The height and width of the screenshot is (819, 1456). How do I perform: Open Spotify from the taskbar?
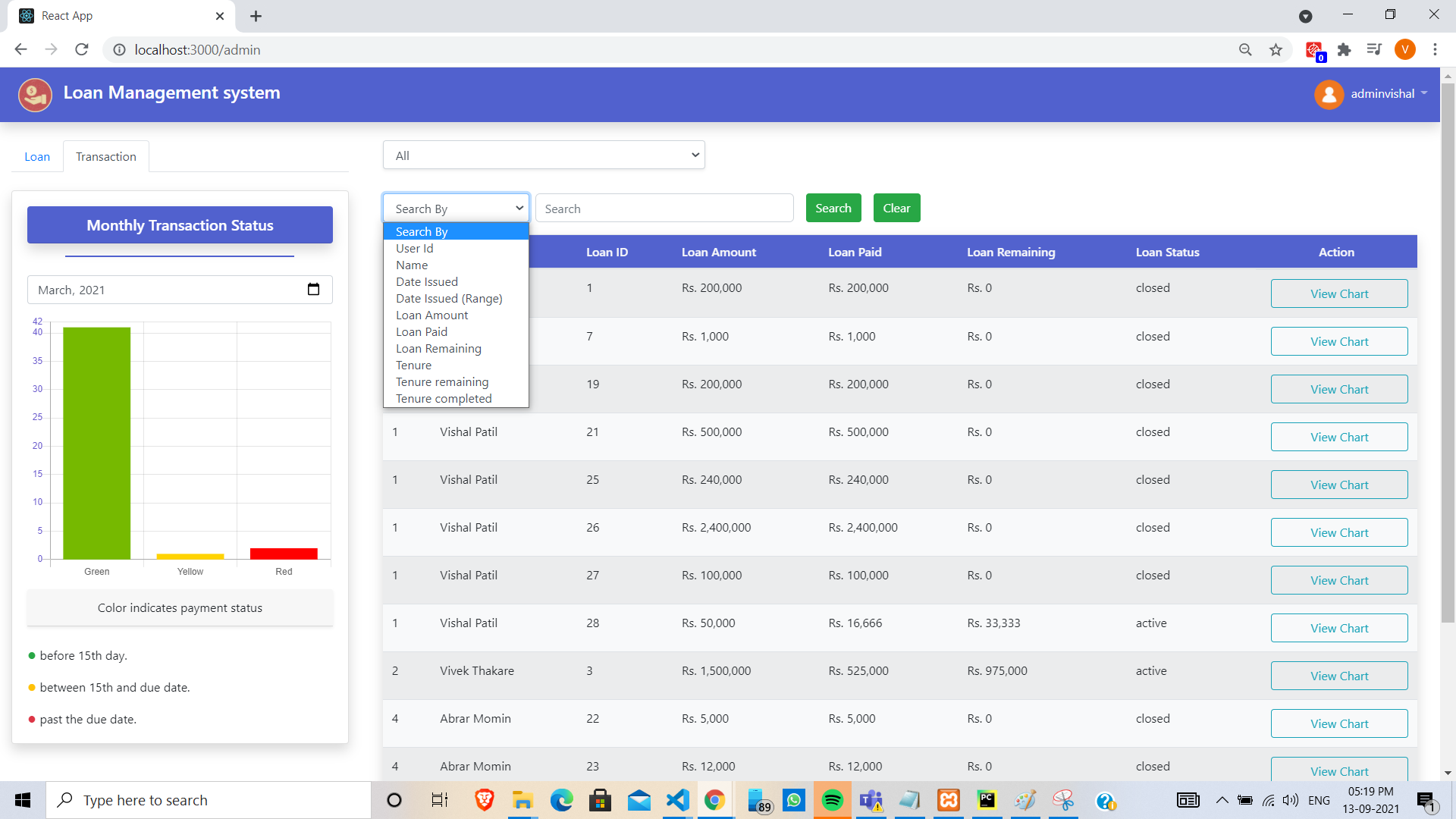(x=832, y=800)
